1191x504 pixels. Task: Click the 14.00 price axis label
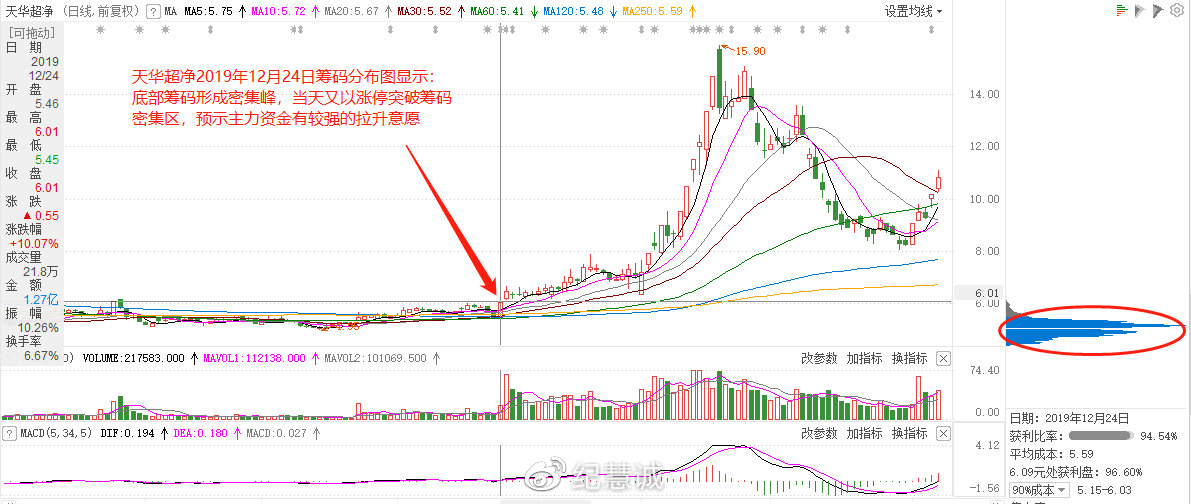click(982, 94)
